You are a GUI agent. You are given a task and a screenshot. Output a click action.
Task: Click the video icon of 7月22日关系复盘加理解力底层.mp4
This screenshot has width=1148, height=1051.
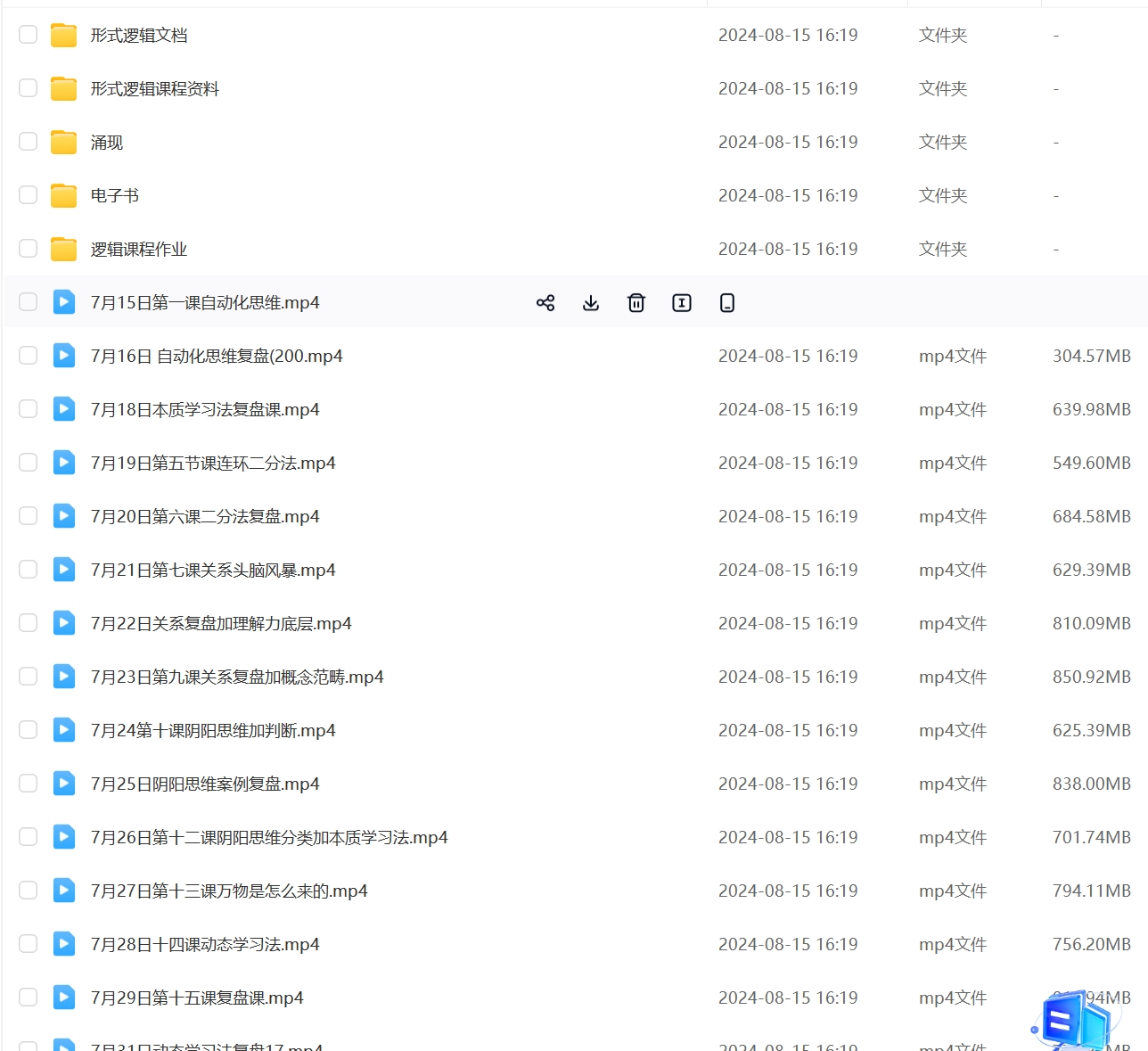click(63, 623)
